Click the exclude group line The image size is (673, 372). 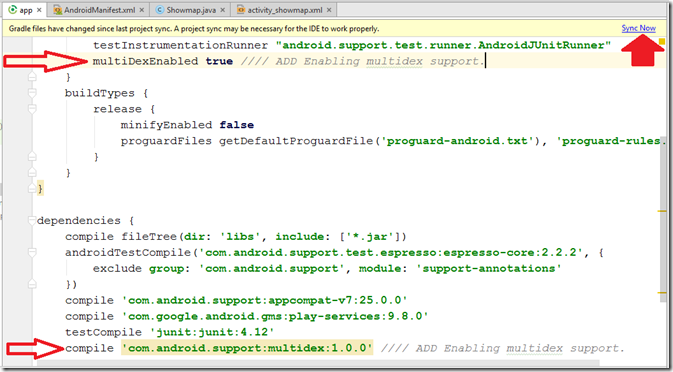[x=327, y=269]
